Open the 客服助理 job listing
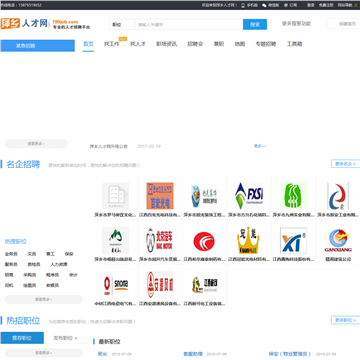This screenshot has height=360, width=360. click(193, 354)
